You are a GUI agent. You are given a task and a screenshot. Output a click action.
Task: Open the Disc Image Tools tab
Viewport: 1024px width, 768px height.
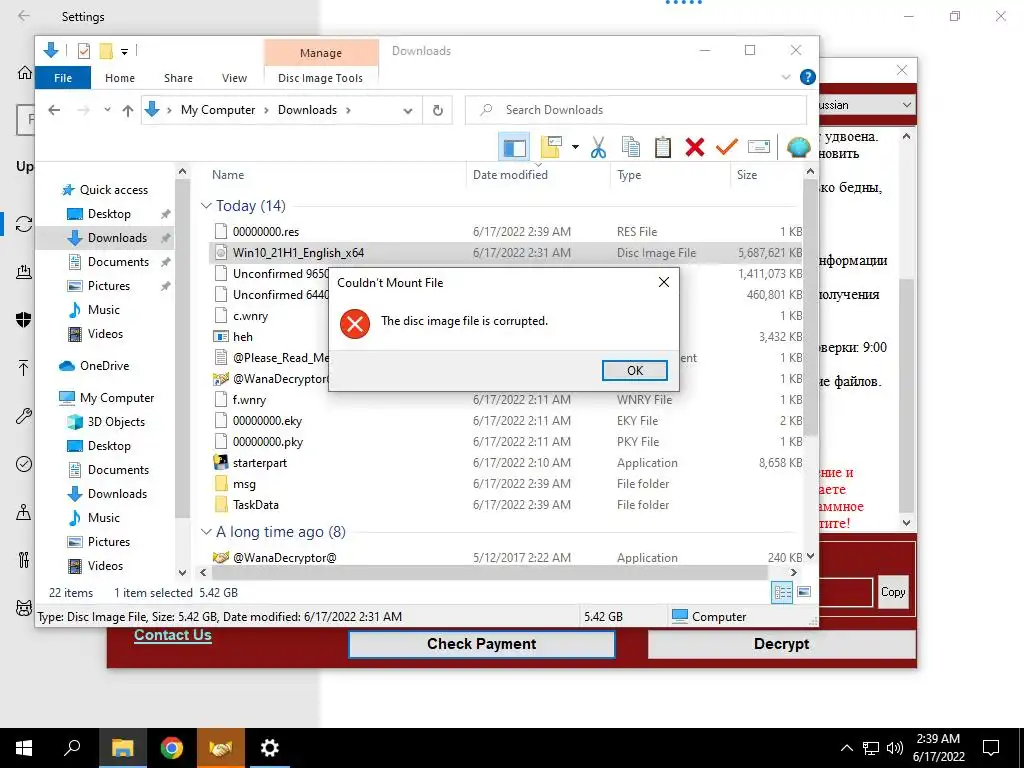click(320, 78)
